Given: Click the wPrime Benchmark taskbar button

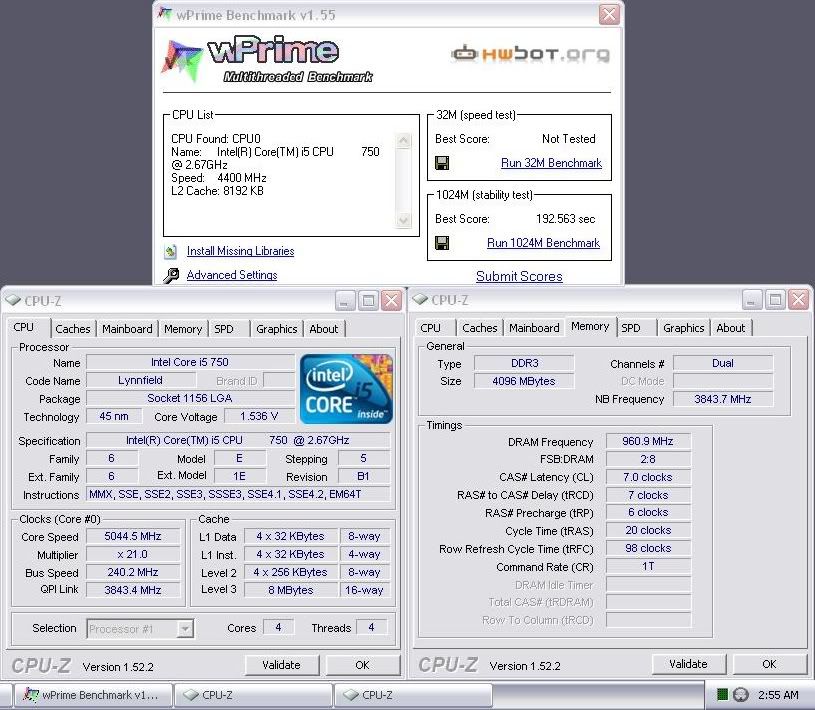Looking at the screenshot, I should (x=93, y=695).
